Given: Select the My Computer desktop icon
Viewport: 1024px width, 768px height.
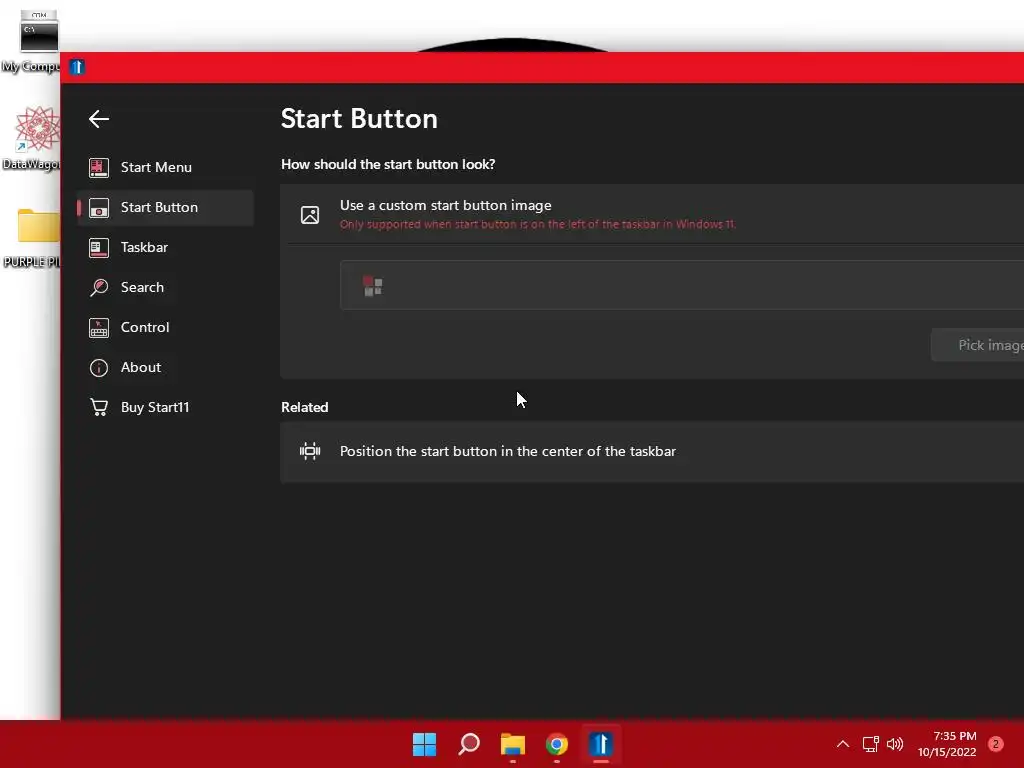Looking at the screenshot, I should click(31, 41).
